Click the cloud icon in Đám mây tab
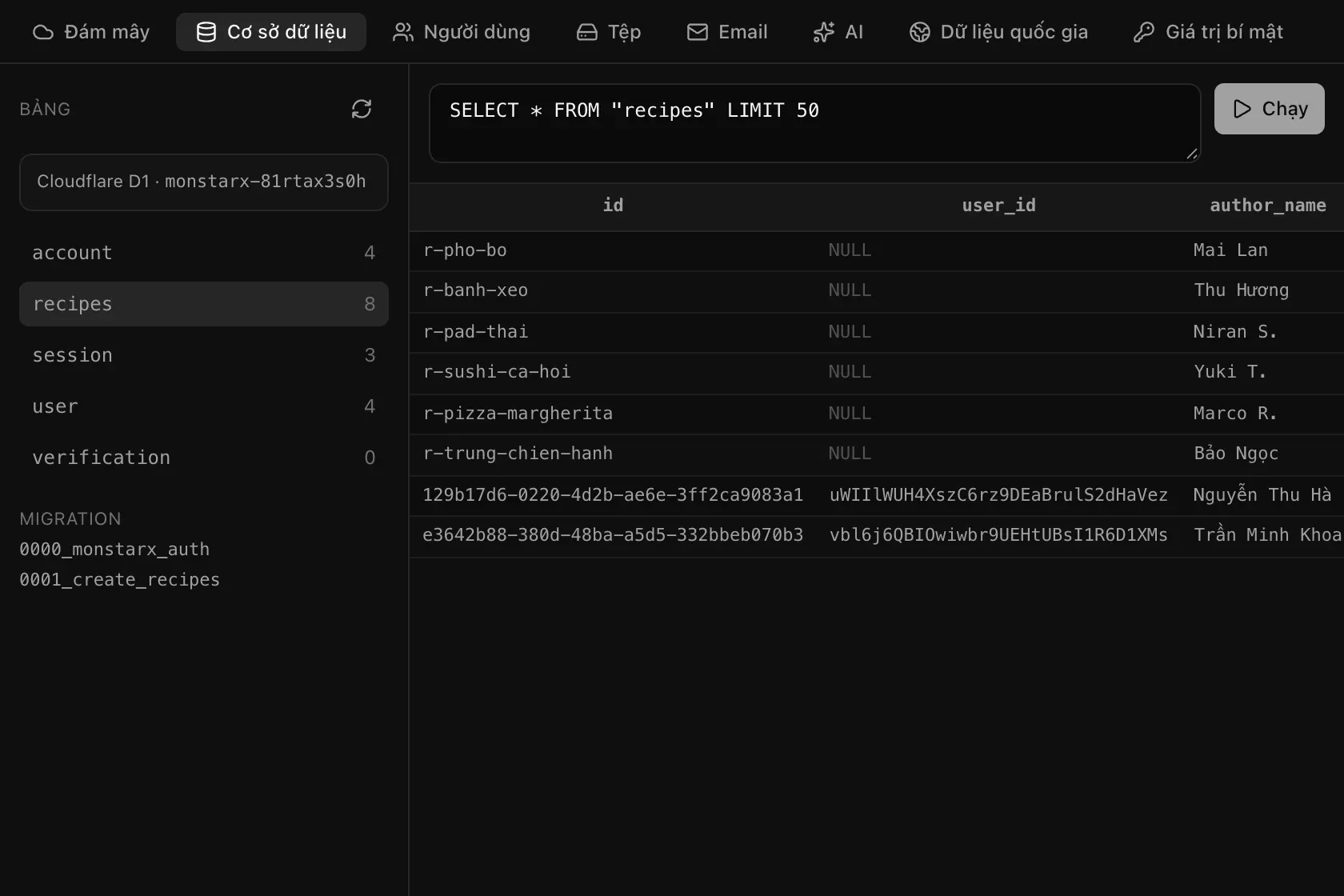The image size is (1344, 896). click(43, 32)
